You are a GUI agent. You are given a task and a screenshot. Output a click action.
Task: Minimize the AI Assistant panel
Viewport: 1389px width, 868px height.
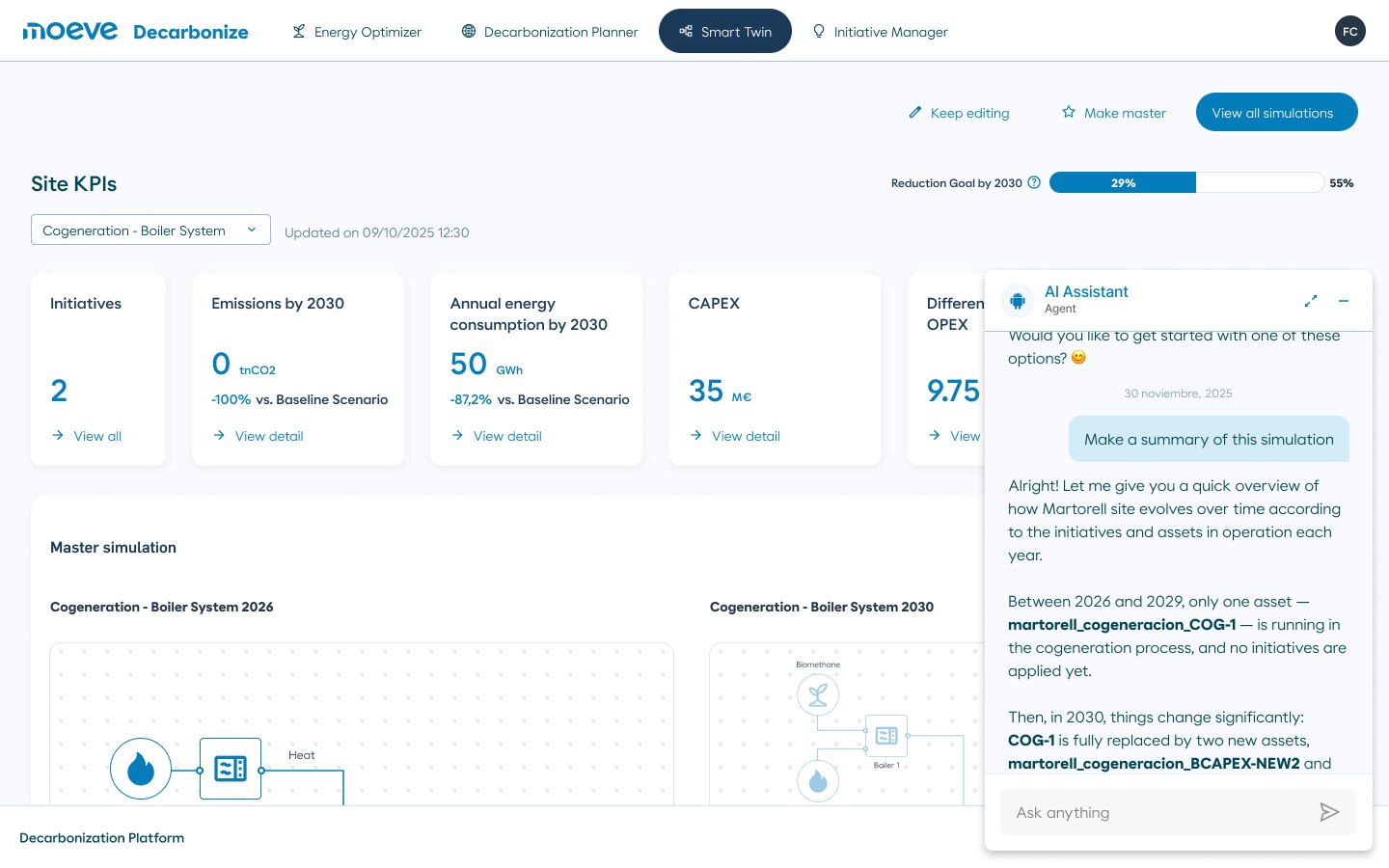click(x=1343, y=301)
